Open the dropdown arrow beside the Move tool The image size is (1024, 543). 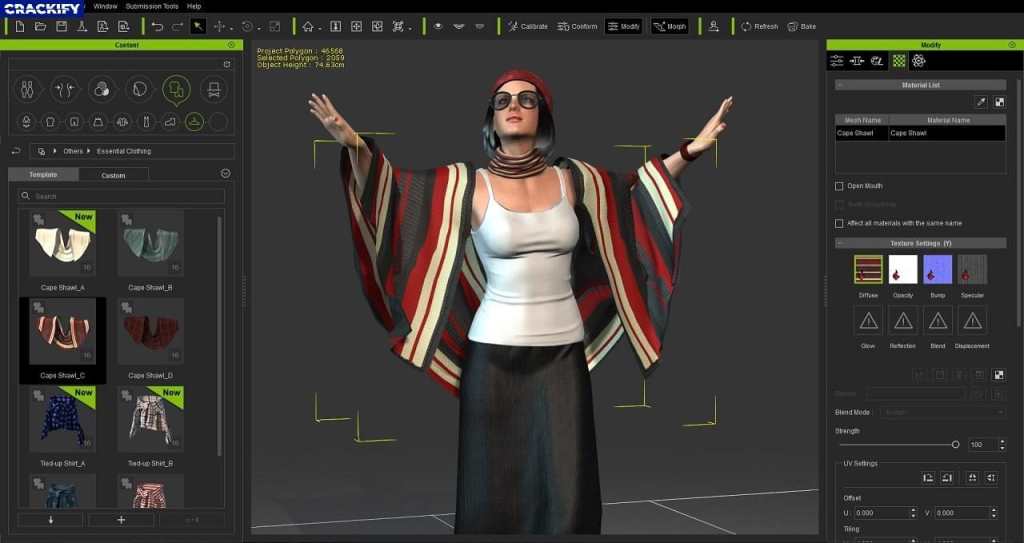[231, 29]
